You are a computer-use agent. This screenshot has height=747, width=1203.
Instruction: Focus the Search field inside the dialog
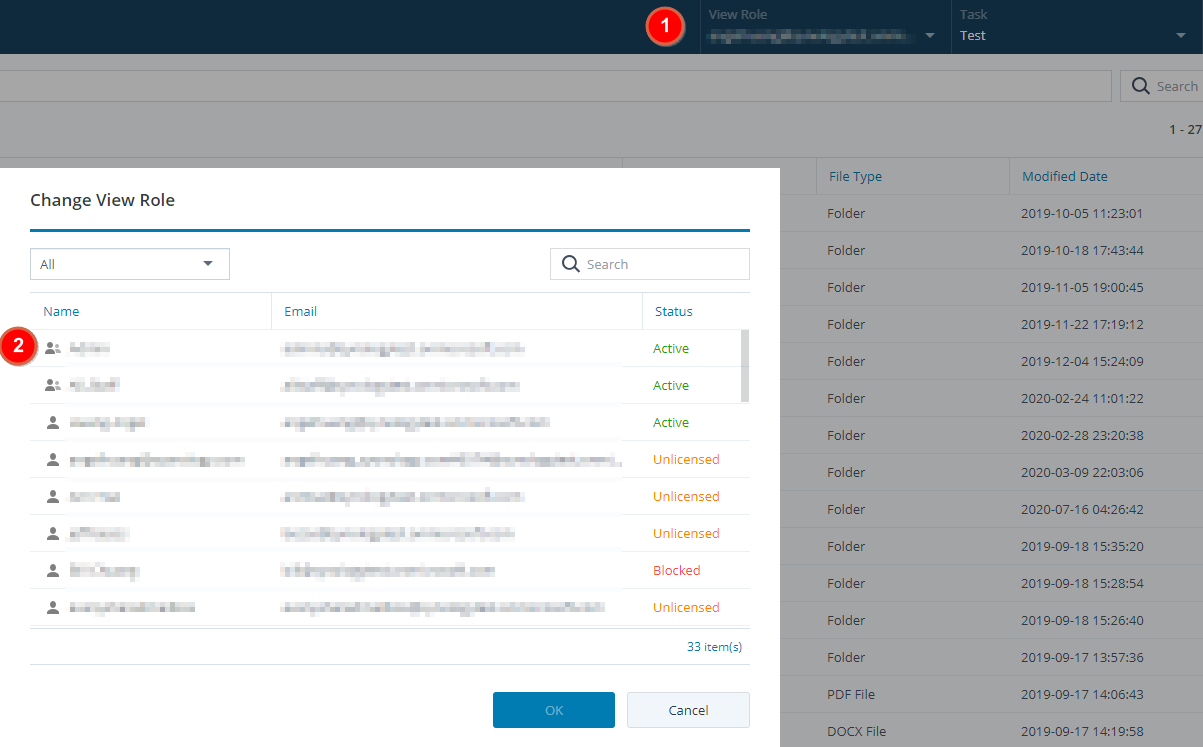(662, 264)
